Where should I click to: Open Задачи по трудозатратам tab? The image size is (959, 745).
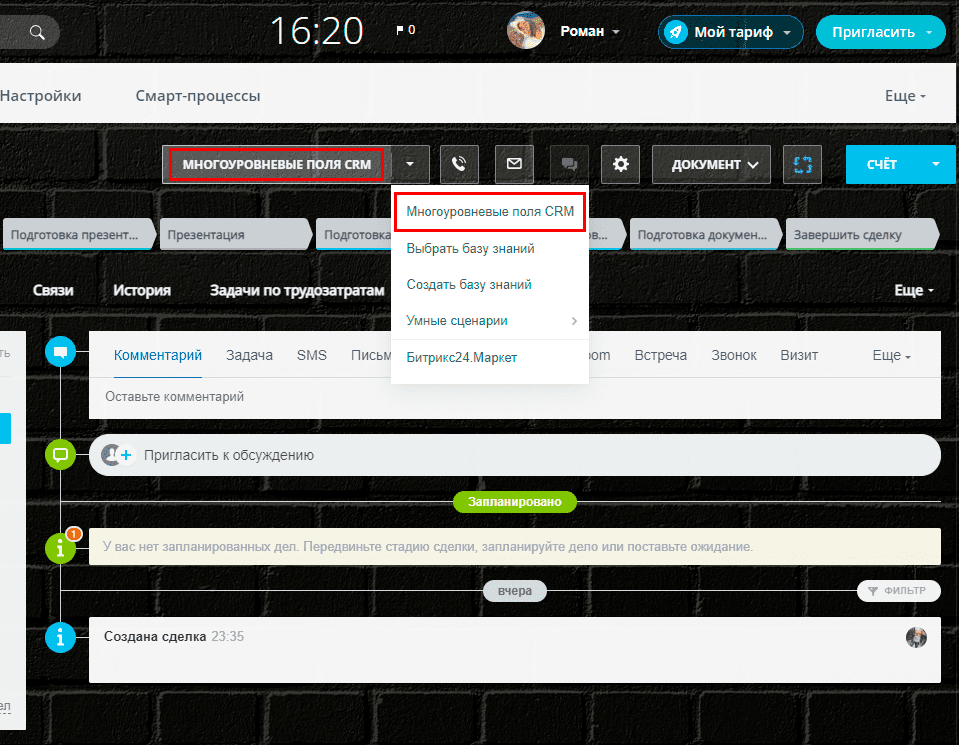pyautogui.click(x=297, y=291)
